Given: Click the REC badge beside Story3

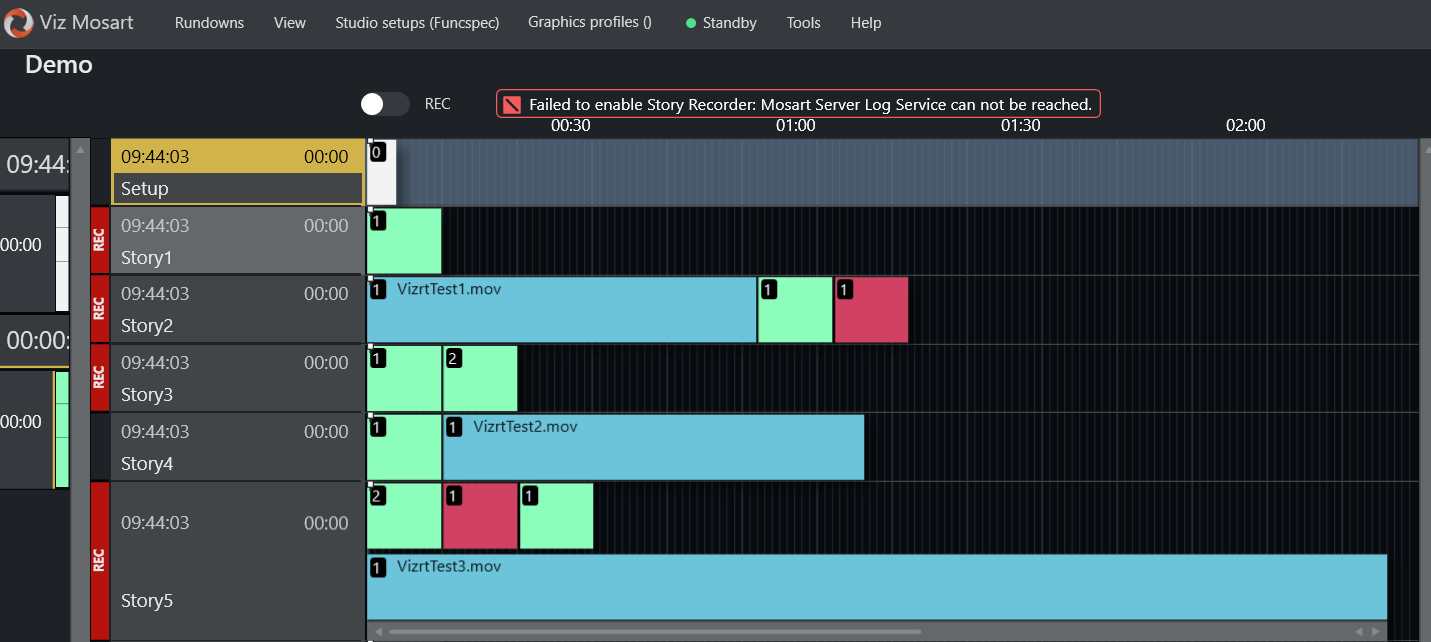Looking at the screenshot, I should [99, 377].
